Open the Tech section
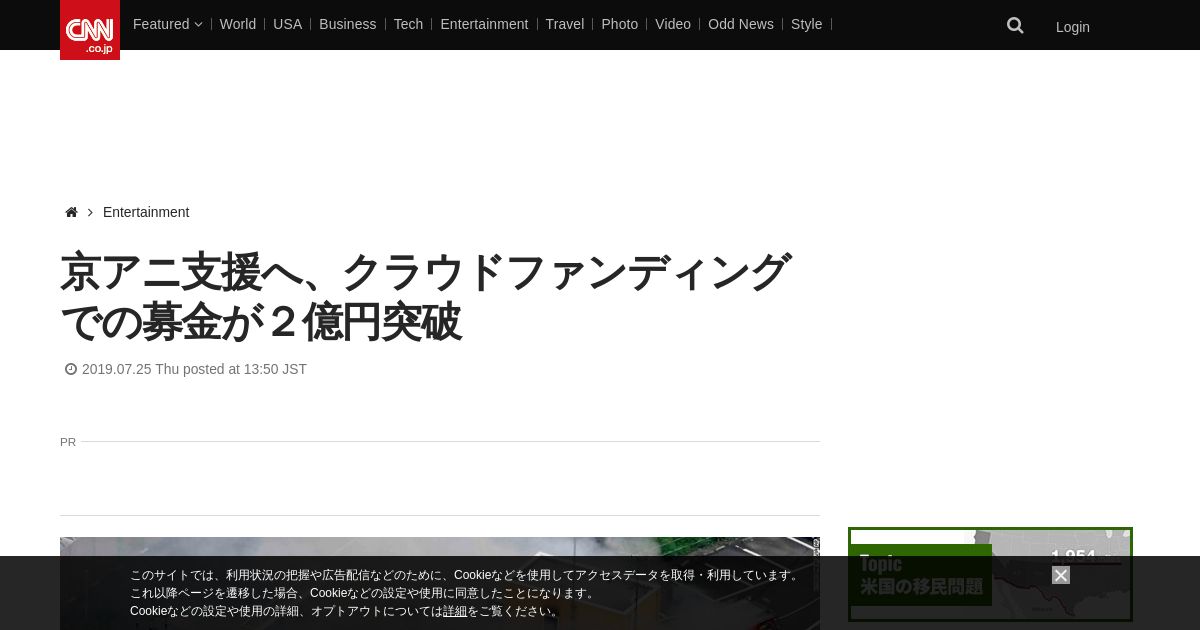The height and width of the screenshot is (630, 1200). (x=408, y=24)
